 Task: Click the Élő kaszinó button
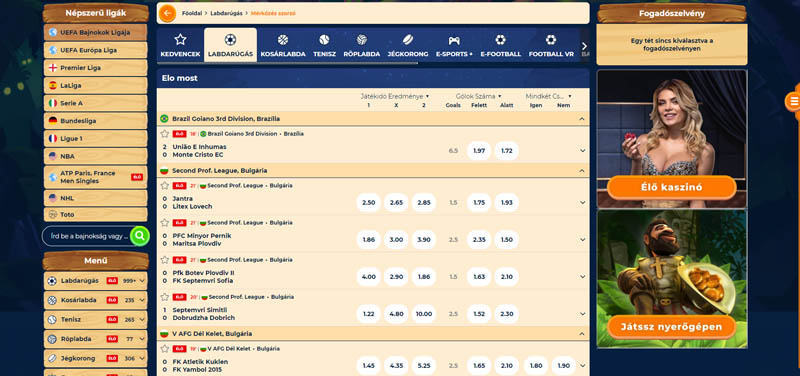click(671, 187)
